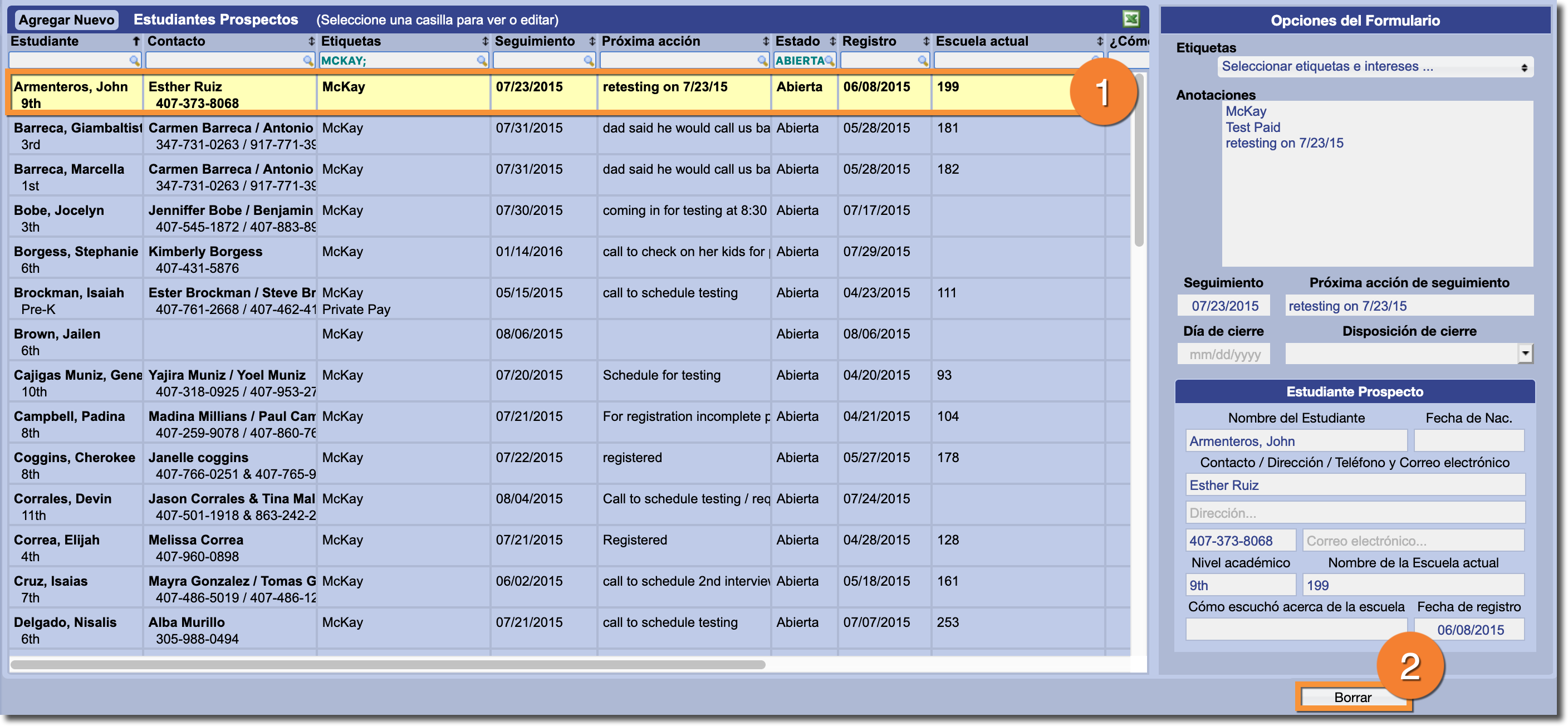The image size is (1568, 726).
Task: Click the horizontal scrollbar under the table
Action: [388, 665]
